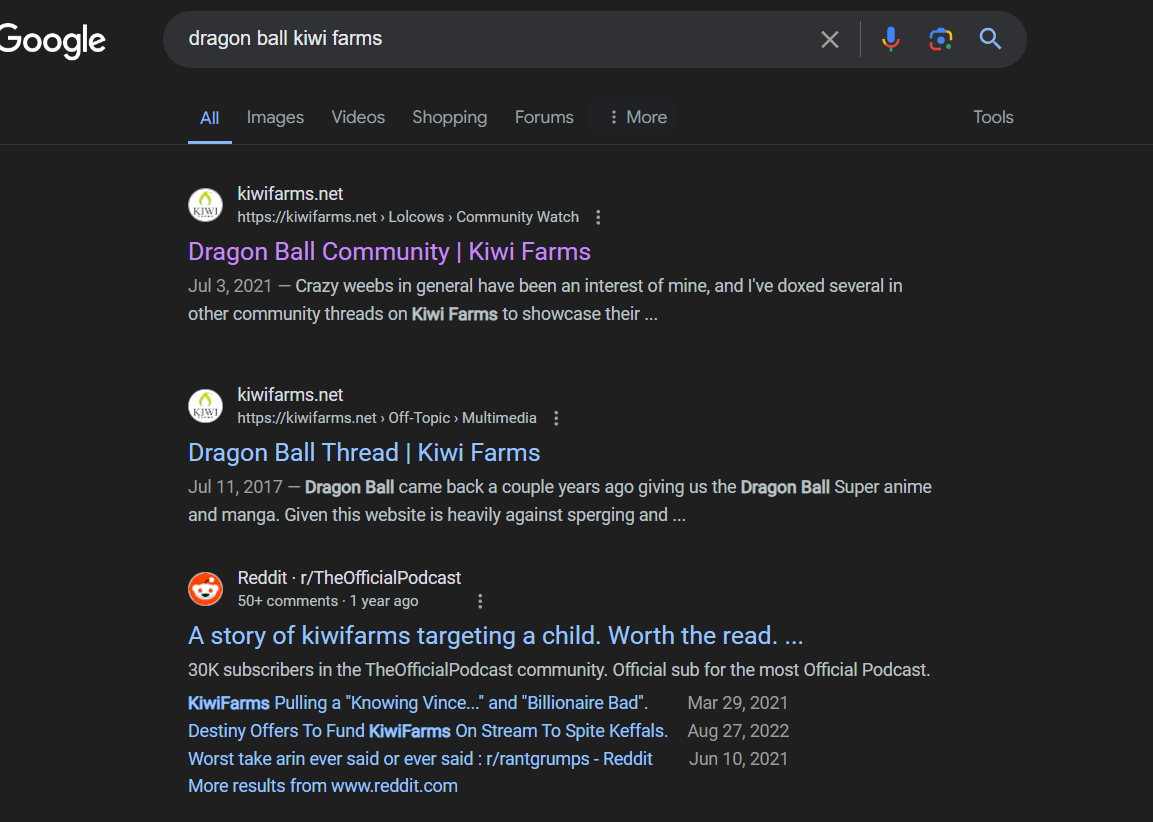Open 'A story of kiwifarms targeting a child' link
The width and height of the screenshot is (1153, 822).
point(496,635)
